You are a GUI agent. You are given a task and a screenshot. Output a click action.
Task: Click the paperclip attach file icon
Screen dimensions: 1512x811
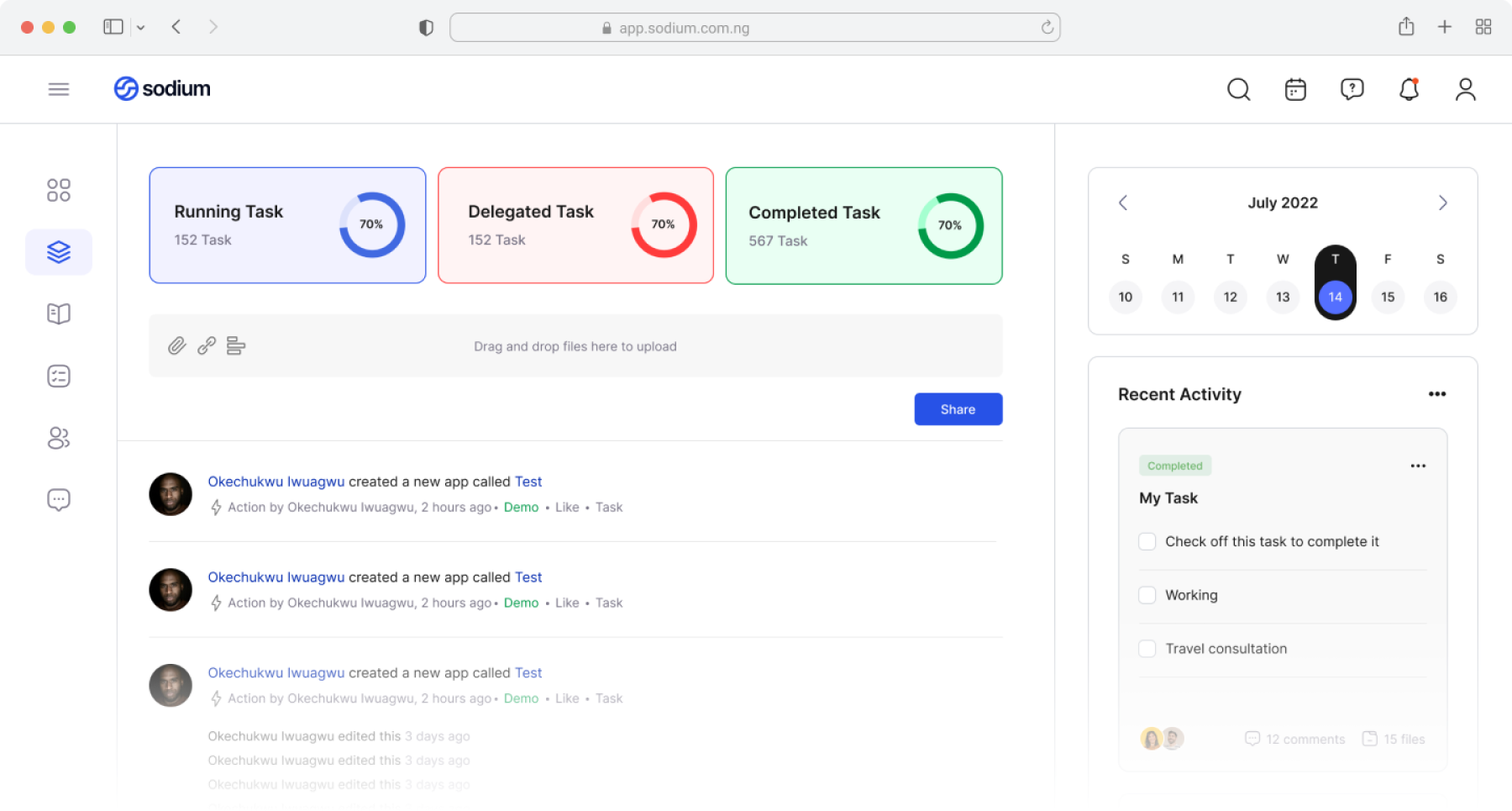click(x=176, y=345)
